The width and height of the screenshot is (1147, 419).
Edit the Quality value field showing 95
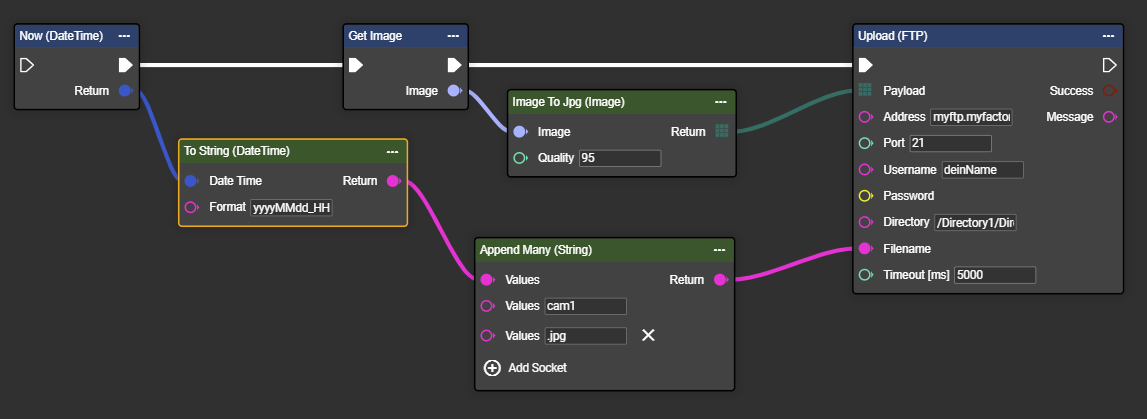tap(620, 158)
